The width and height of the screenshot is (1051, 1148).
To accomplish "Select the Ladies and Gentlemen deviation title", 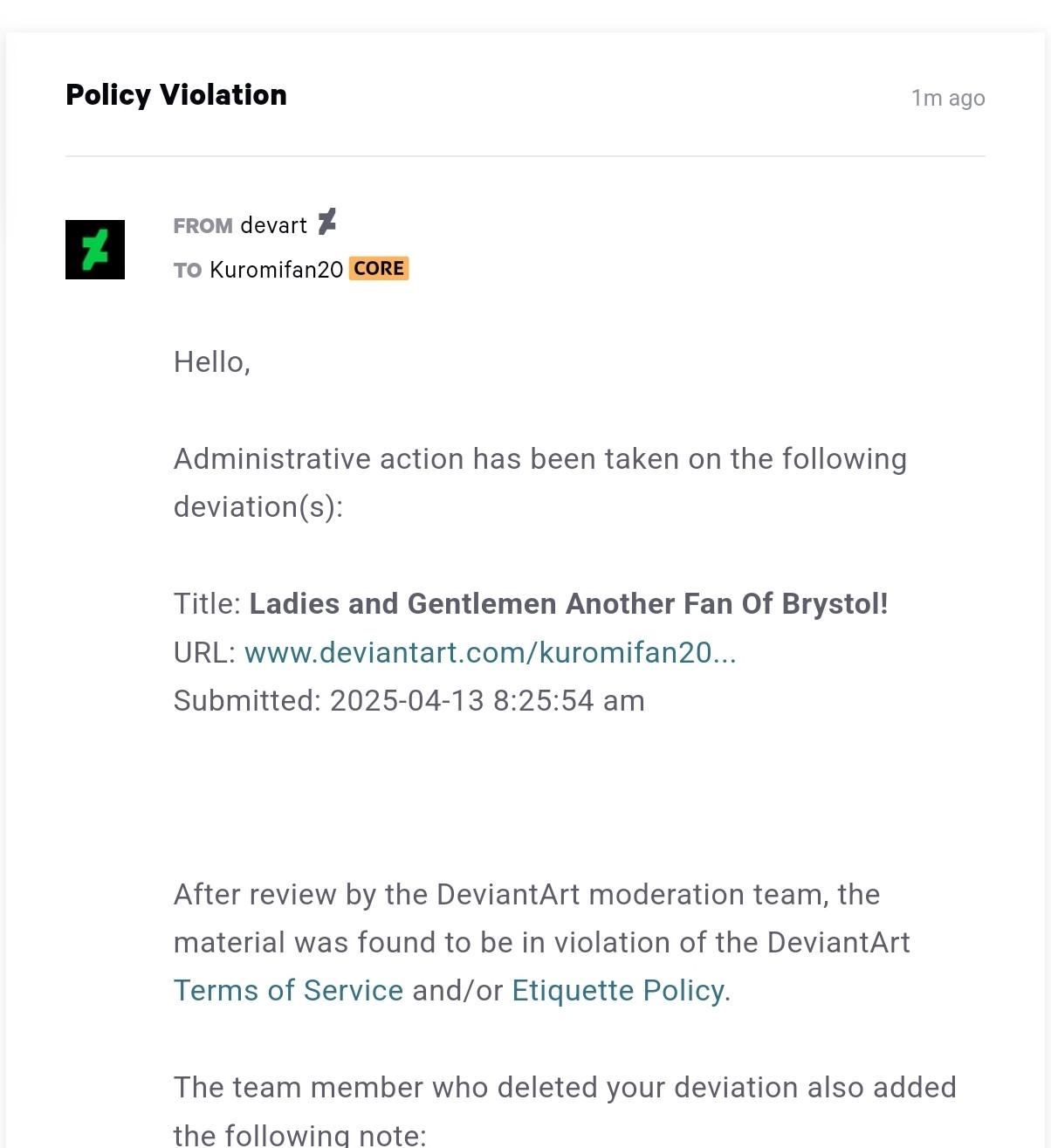I will (569, 603).
